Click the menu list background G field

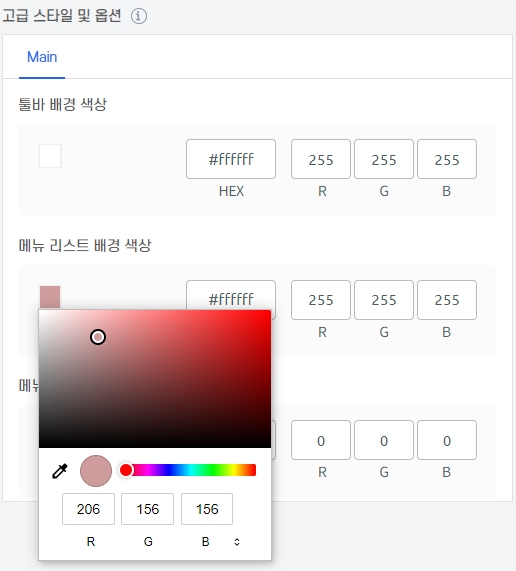tap(384, 300)
